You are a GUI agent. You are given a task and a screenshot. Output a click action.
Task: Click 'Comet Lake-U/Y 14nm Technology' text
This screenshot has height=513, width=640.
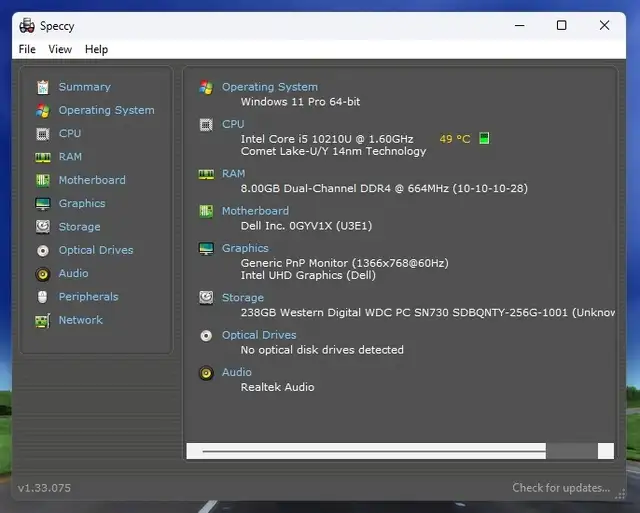pos(333,151)
